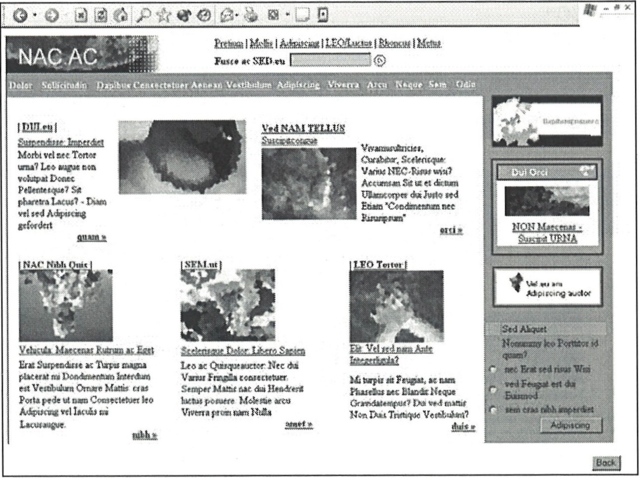Click the Windows flag logo icon
Screen dimensions: 640x478
point(590,10)
